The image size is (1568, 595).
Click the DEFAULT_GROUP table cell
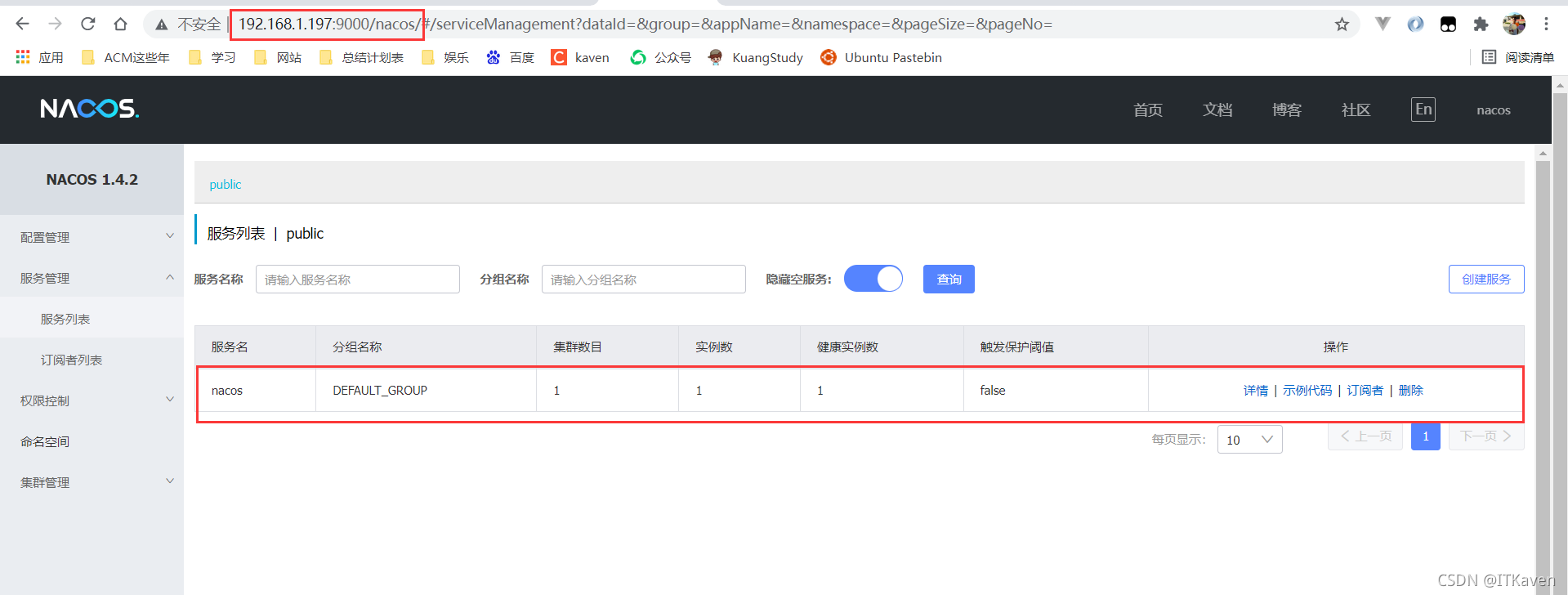tap(426, 391)
